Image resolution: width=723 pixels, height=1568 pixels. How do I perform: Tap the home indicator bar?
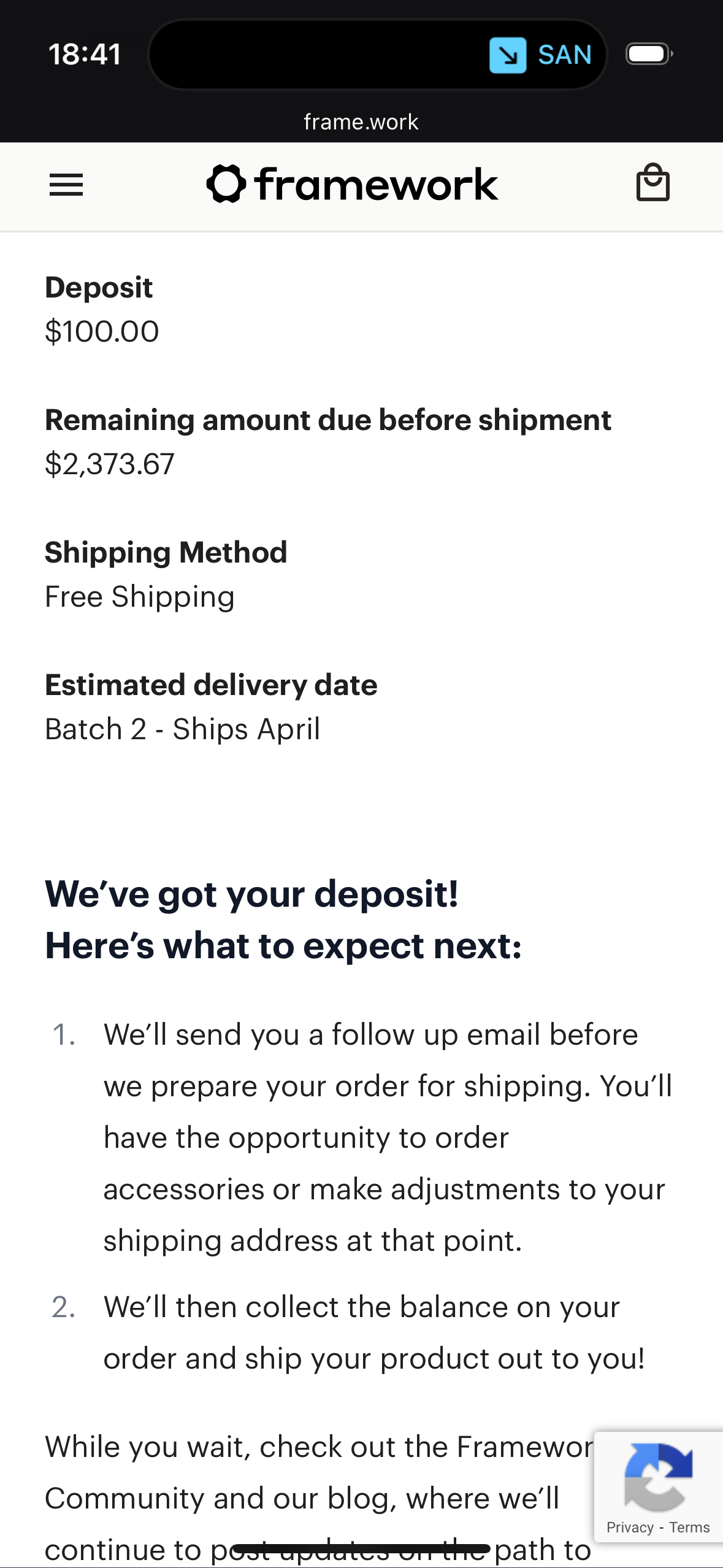click(x=361, y=1548)
